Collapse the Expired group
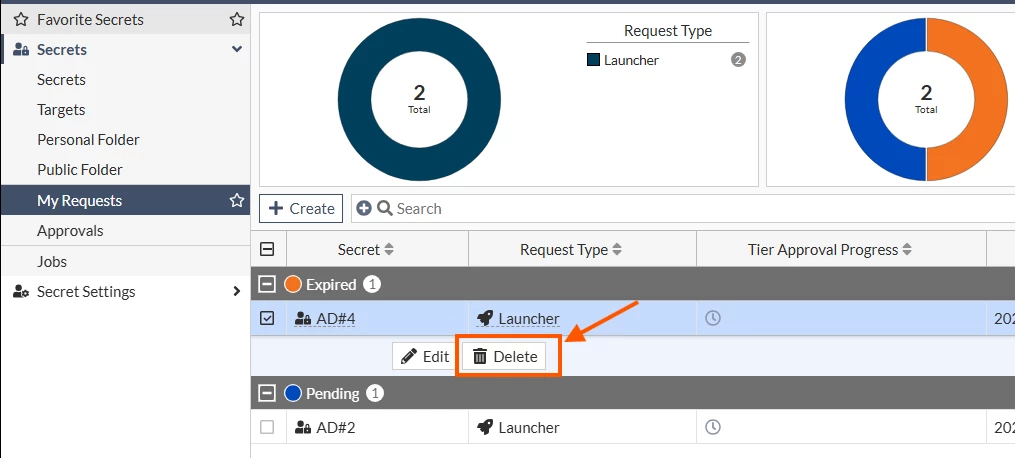The height and width of the screenshot is (458, 1015). 267,284
